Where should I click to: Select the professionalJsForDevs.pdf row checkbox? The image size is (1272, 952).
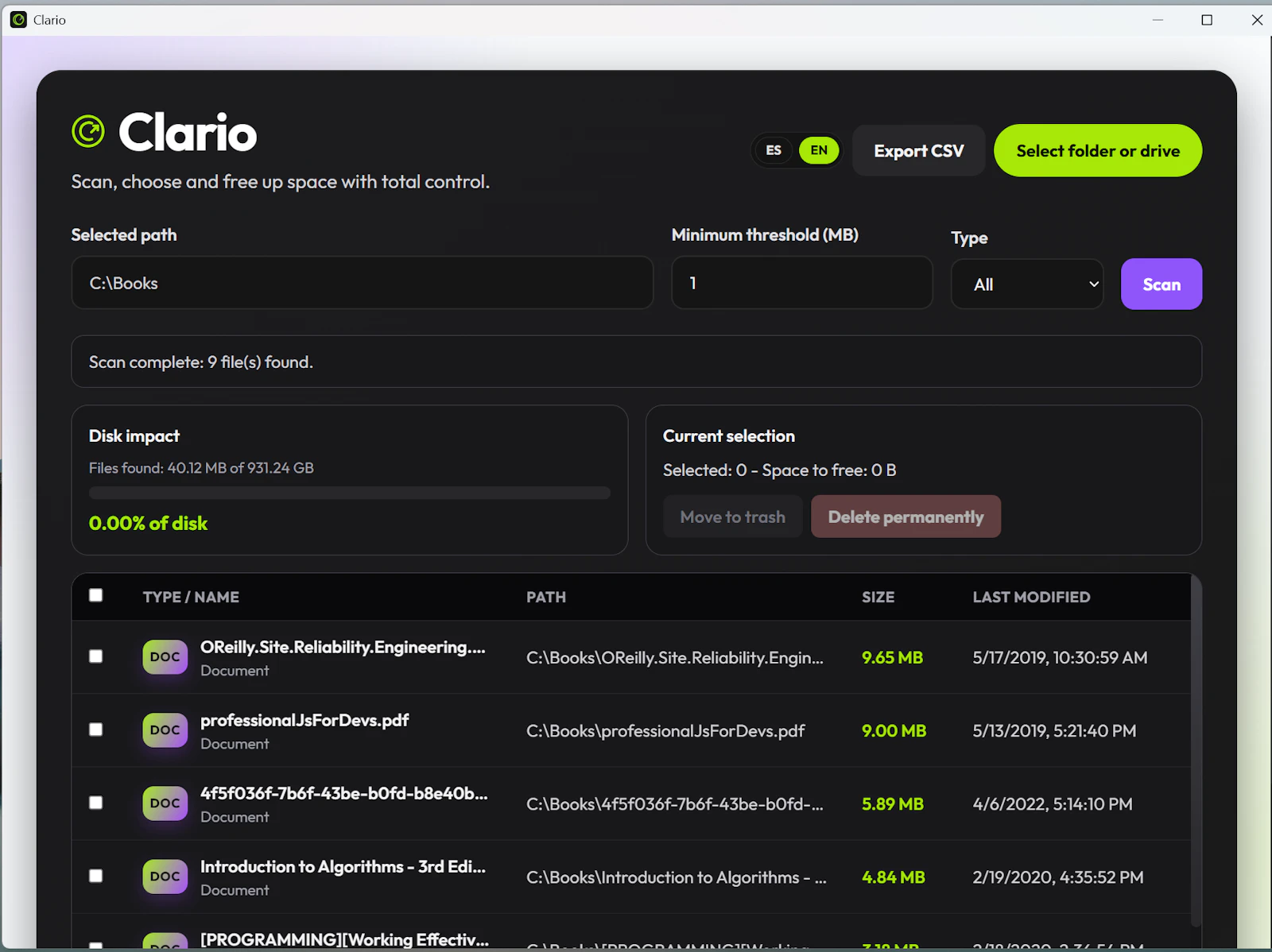pos(96,729)
